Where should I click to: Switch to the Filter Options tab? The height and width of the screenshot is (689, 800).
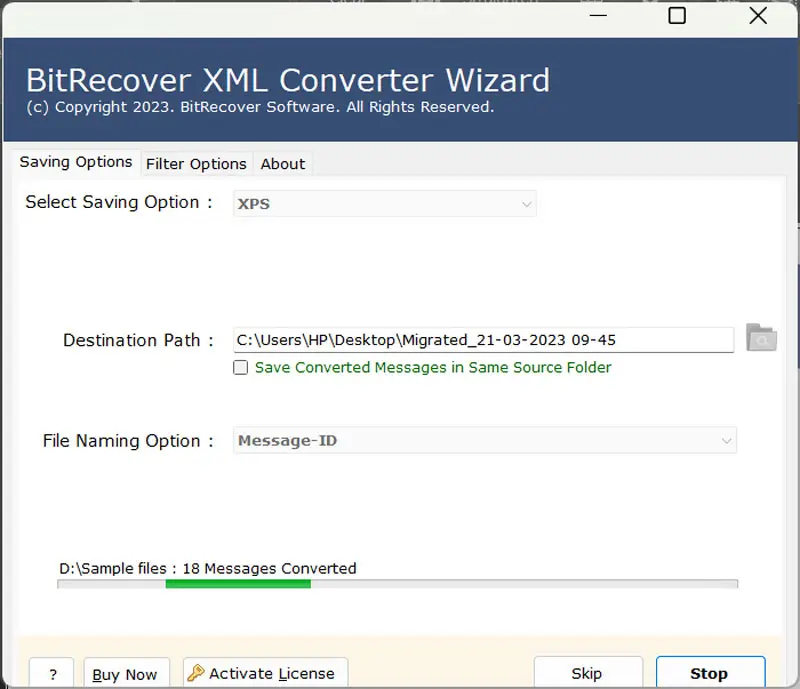pos(196,164)
